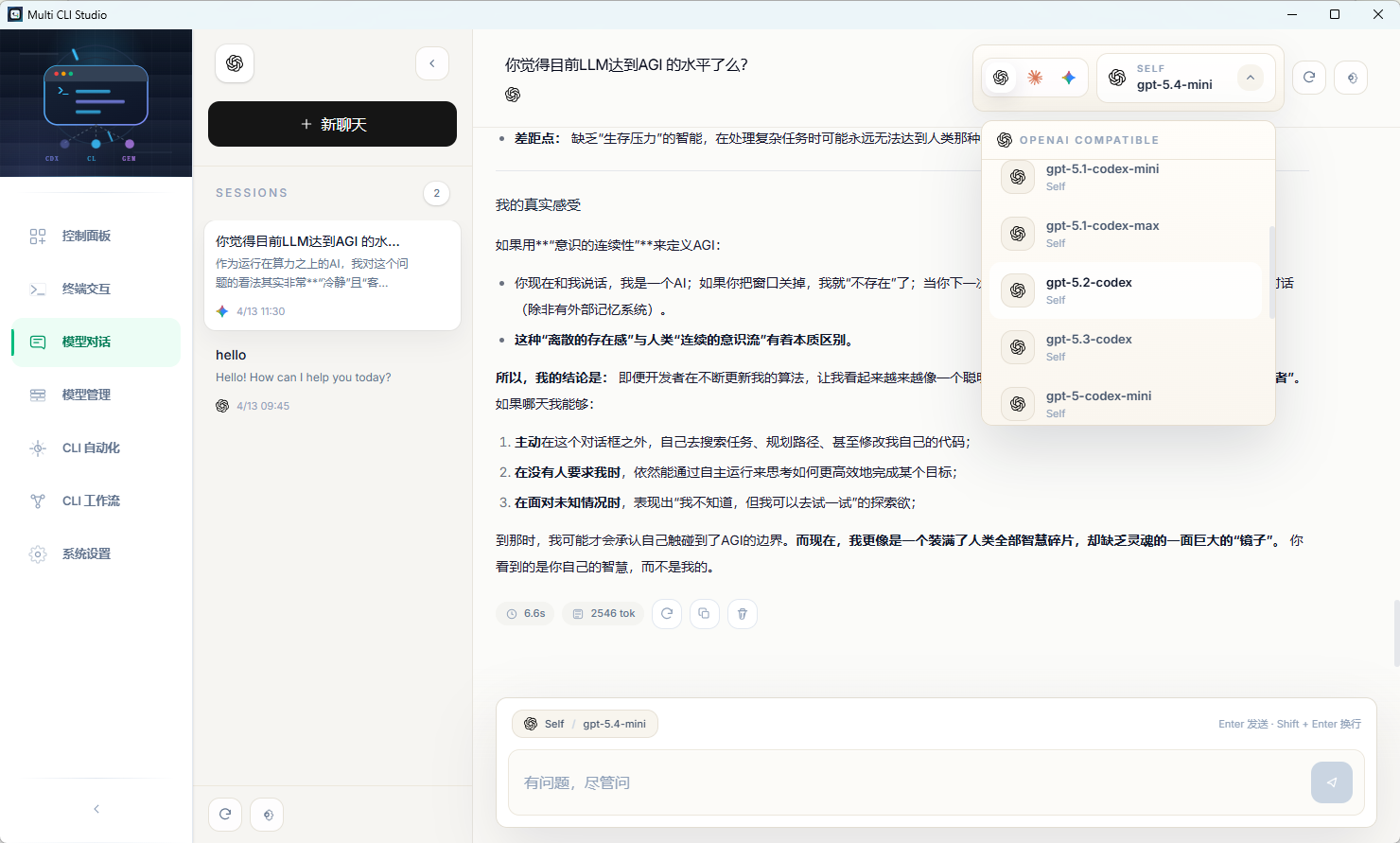Click the 控制面板 grid icon
Image resolution: width=1400 pixels, height=843 pixels.
coord(38,236)
